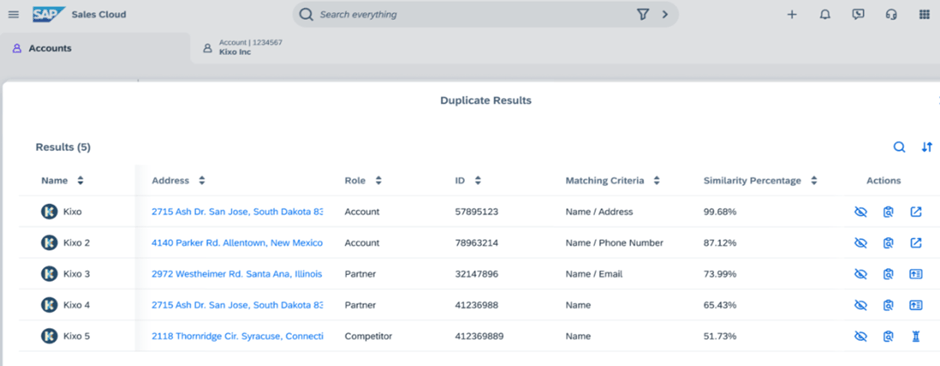The width and height of the screenshot is (940, 366).
Task: Click the Kixo 5 avatar logo
Action: [49, 336]
